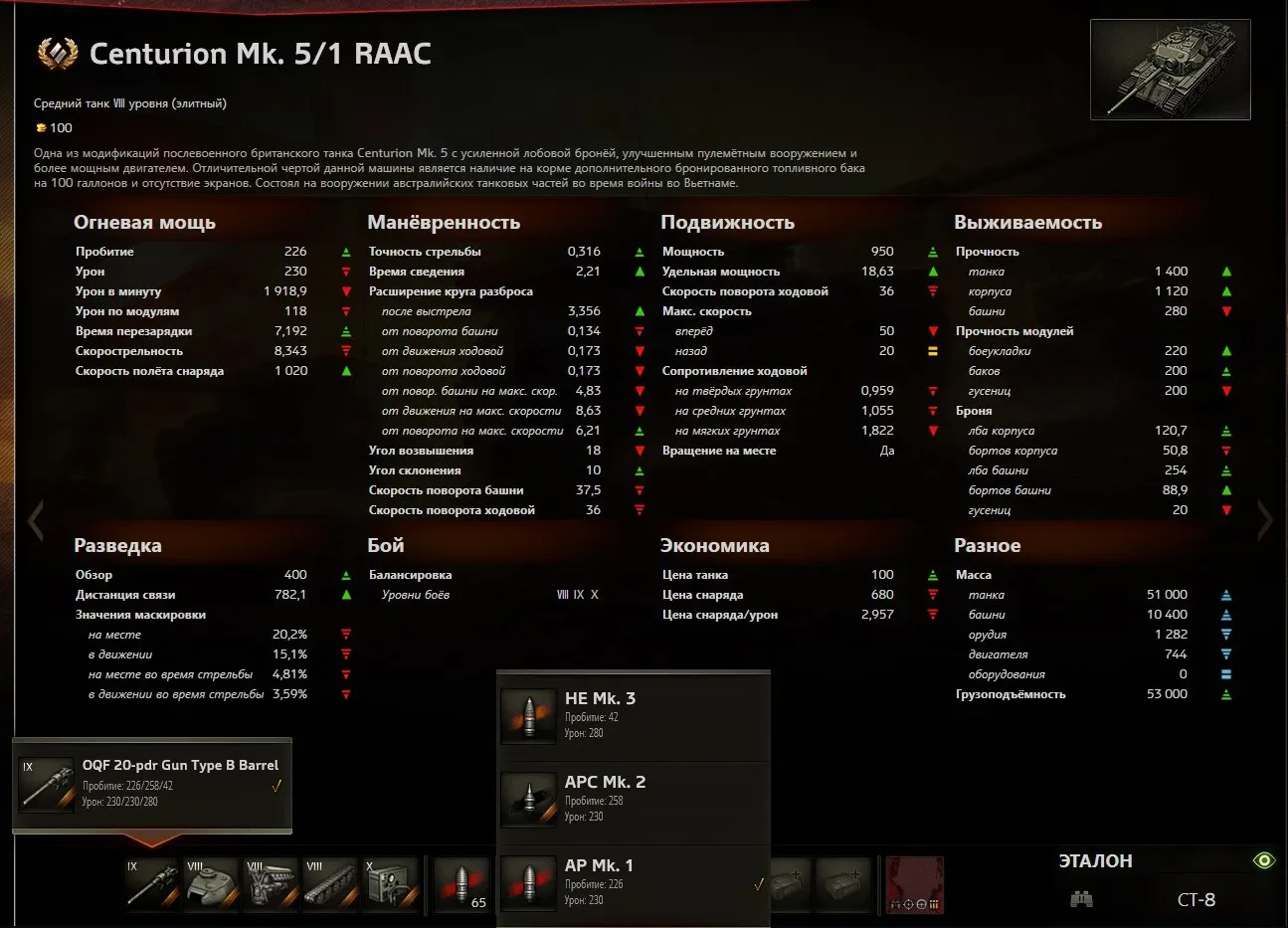Click the binoculars icon beside СТ-8

tap(1082, 899)
